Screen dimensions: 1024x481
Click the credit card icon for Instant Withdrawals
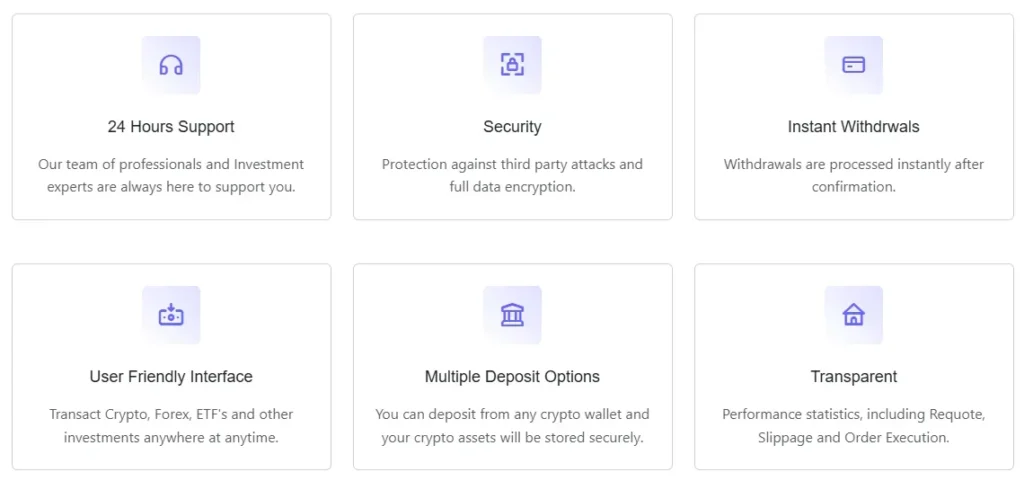pyautogui.click(x=853, y=65)
